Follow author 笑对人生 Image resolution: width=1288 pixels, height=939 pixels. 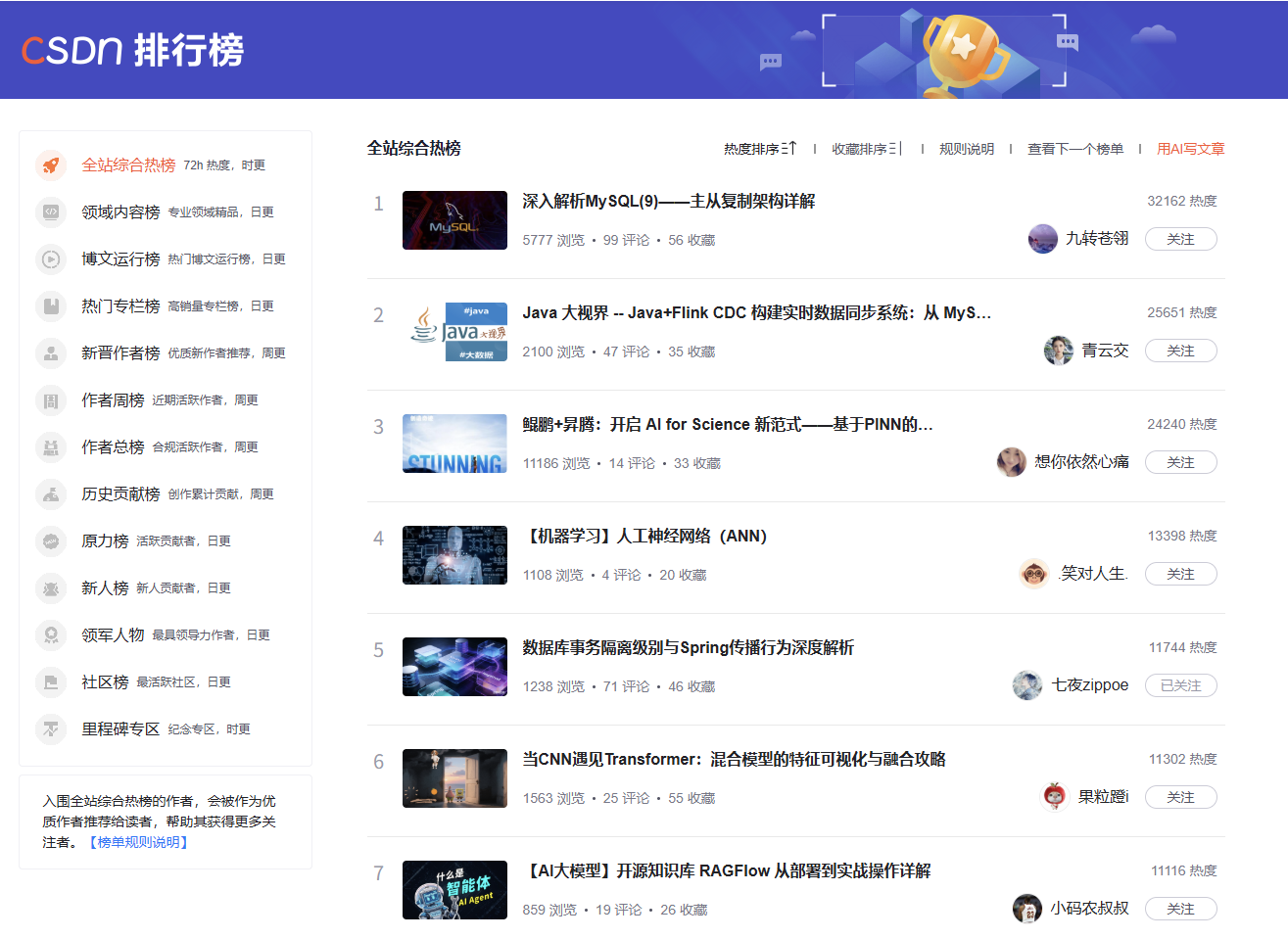(x=1181, y=574)
